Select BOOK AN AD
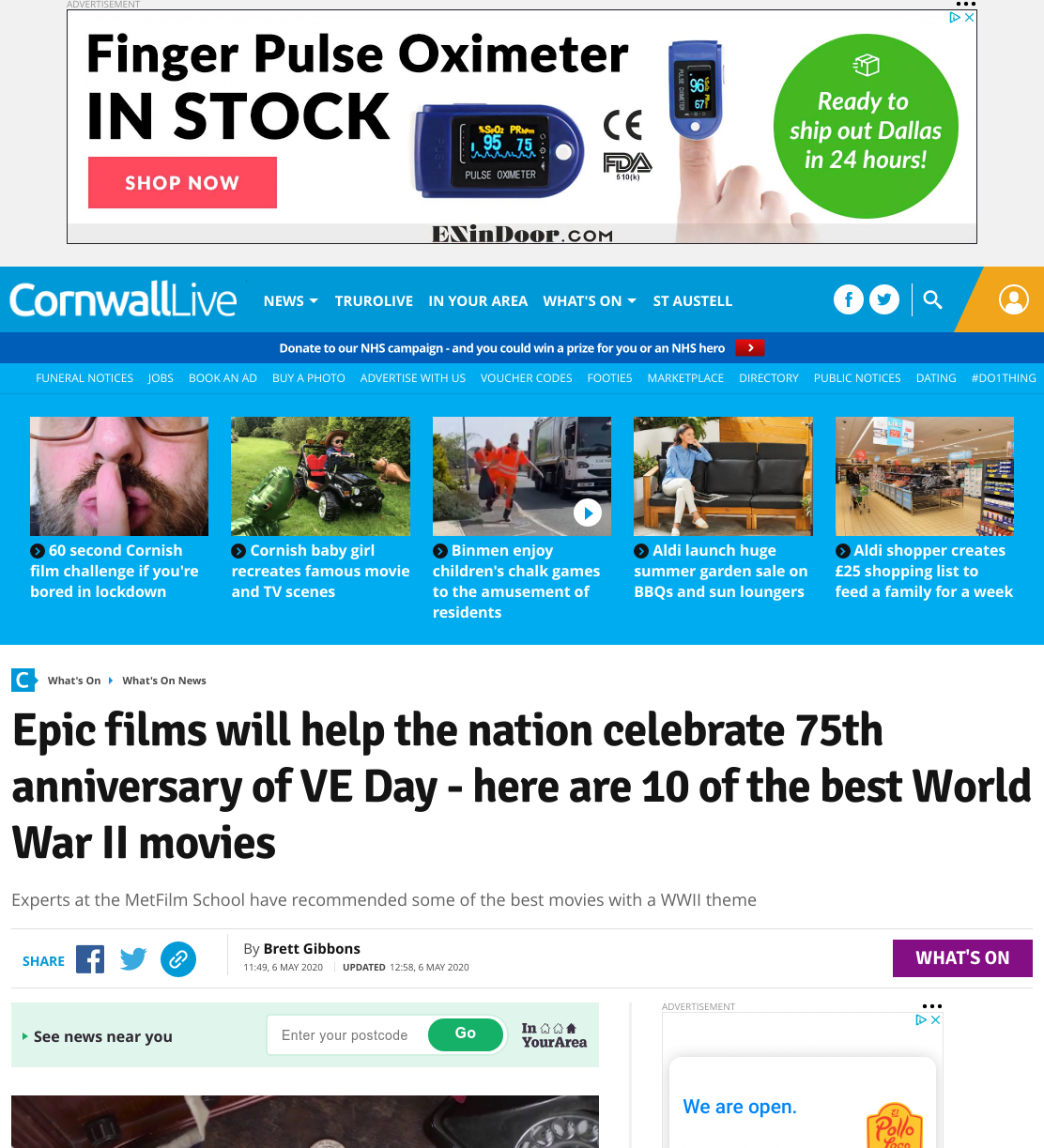 pos(223,378)
